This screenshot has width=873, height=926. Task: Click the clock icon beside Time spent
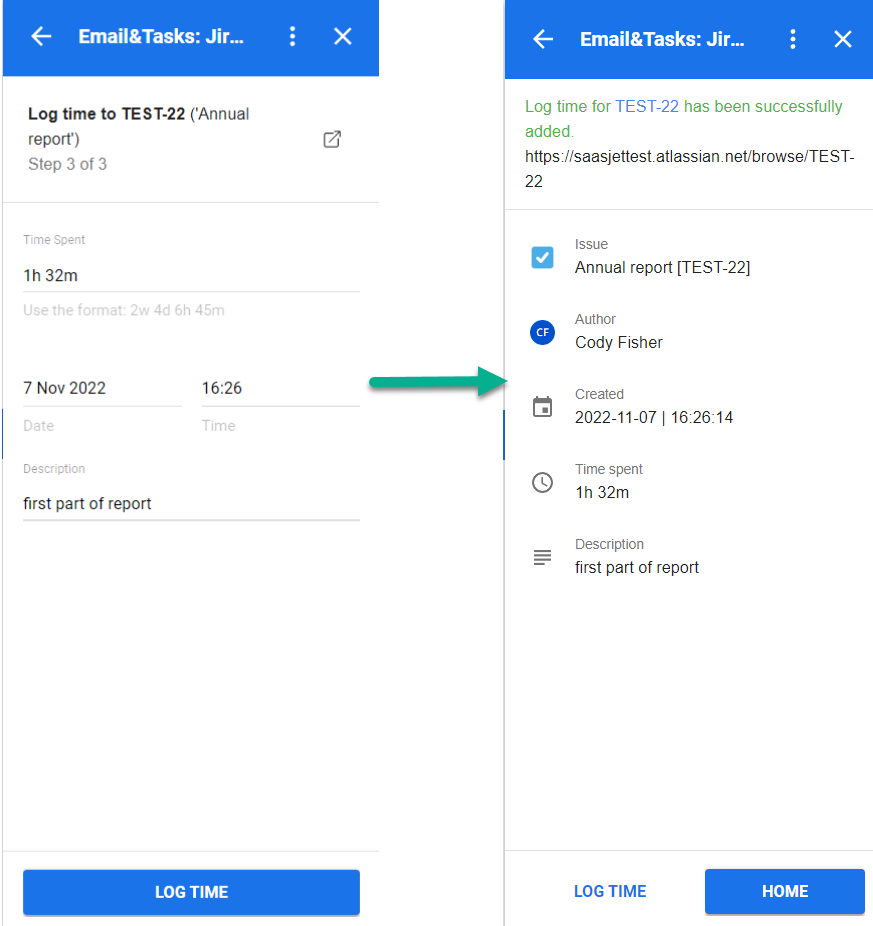point(542,482)
